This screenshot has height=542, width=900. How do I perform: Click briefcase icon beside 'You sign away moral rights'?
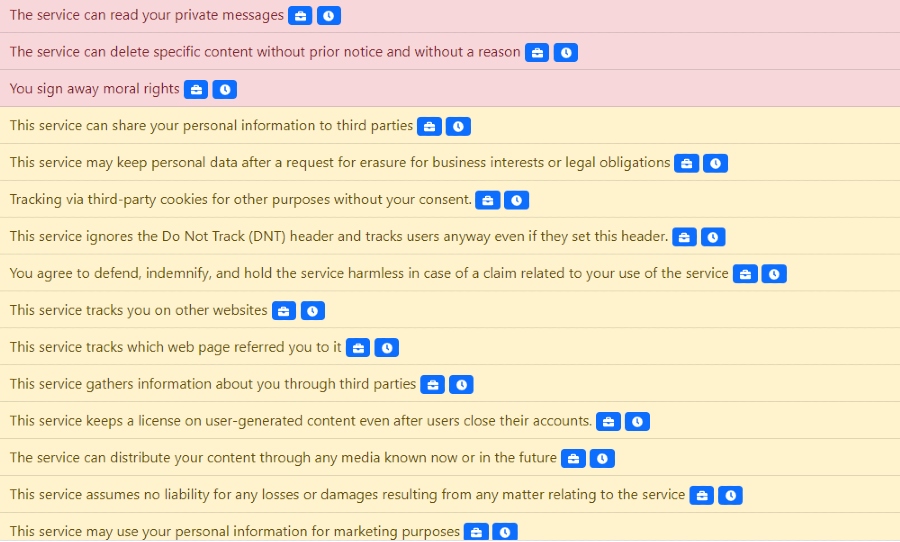tap(196, 90)
